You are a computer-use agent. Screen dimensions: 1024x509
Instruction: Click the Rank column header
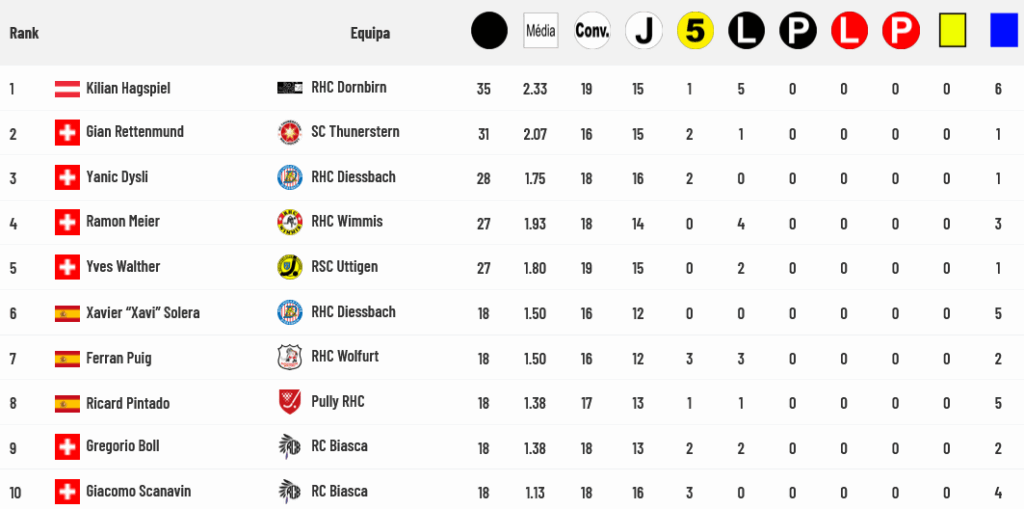tap(24, 33)
